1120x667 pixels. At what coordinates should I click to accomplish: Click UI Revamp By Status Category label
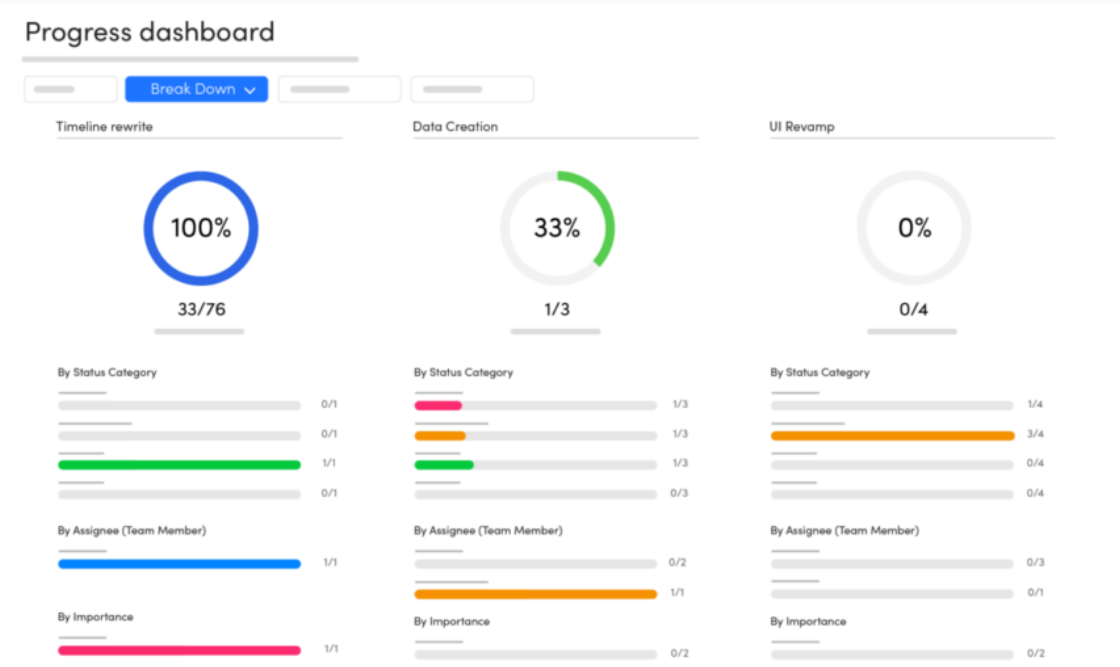click(x=820, y=372)
